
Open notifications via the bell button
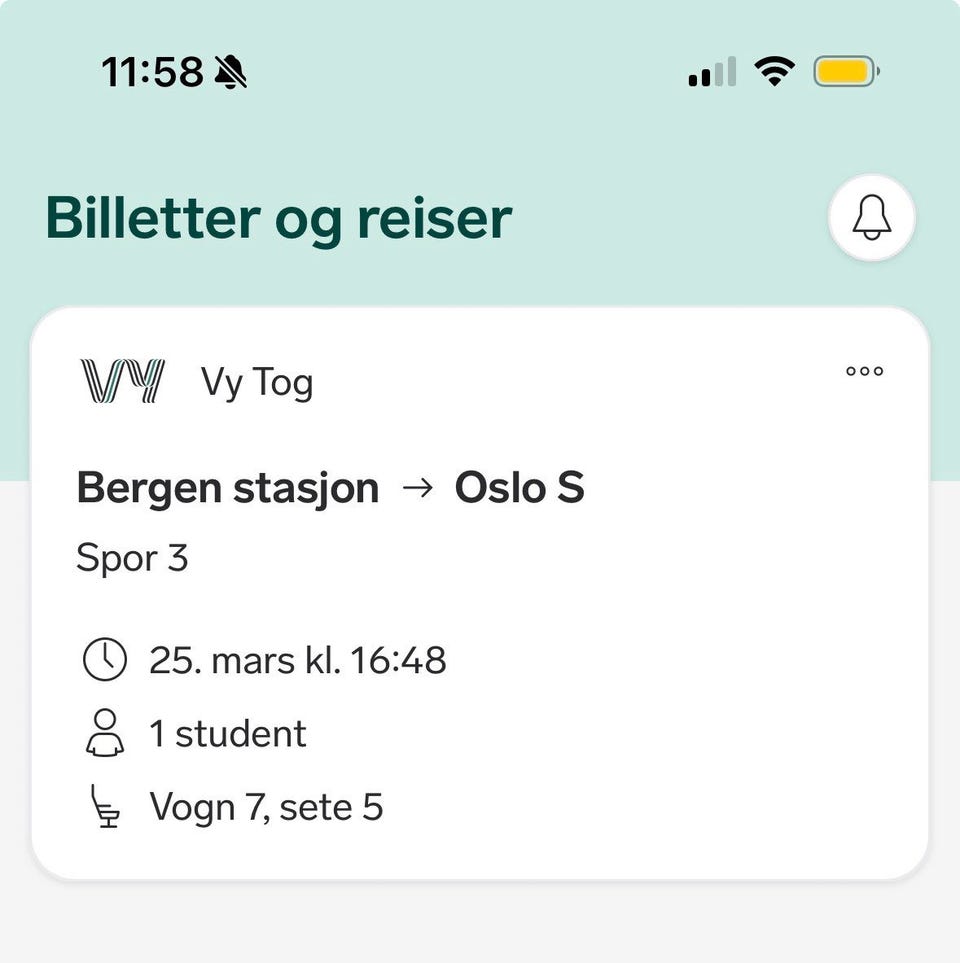pyautogui.click(x=872, y=218)
